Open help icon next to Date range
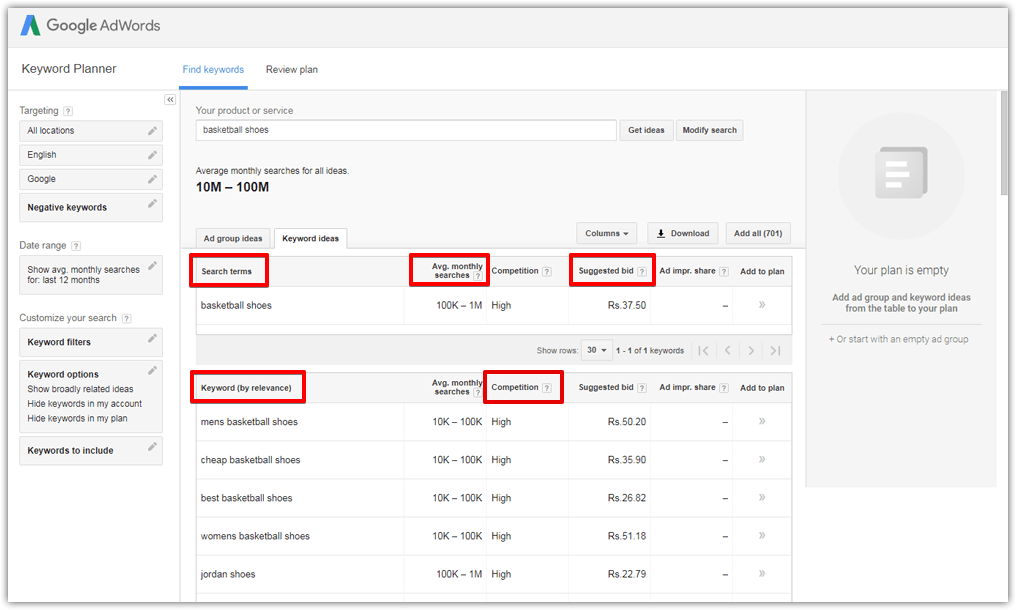1016x610 pixels. tap(76, 246)
